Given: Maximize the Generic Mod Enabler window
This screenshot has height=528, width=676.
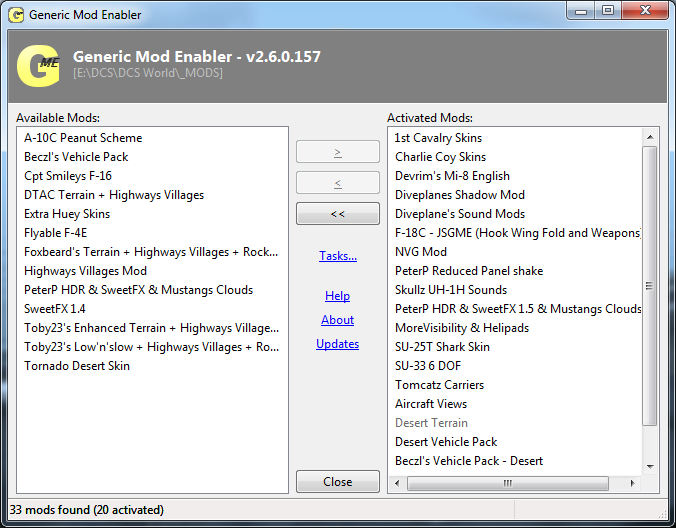Looking at the screenshot, I should pyautogui.click(x=608, y=11).
